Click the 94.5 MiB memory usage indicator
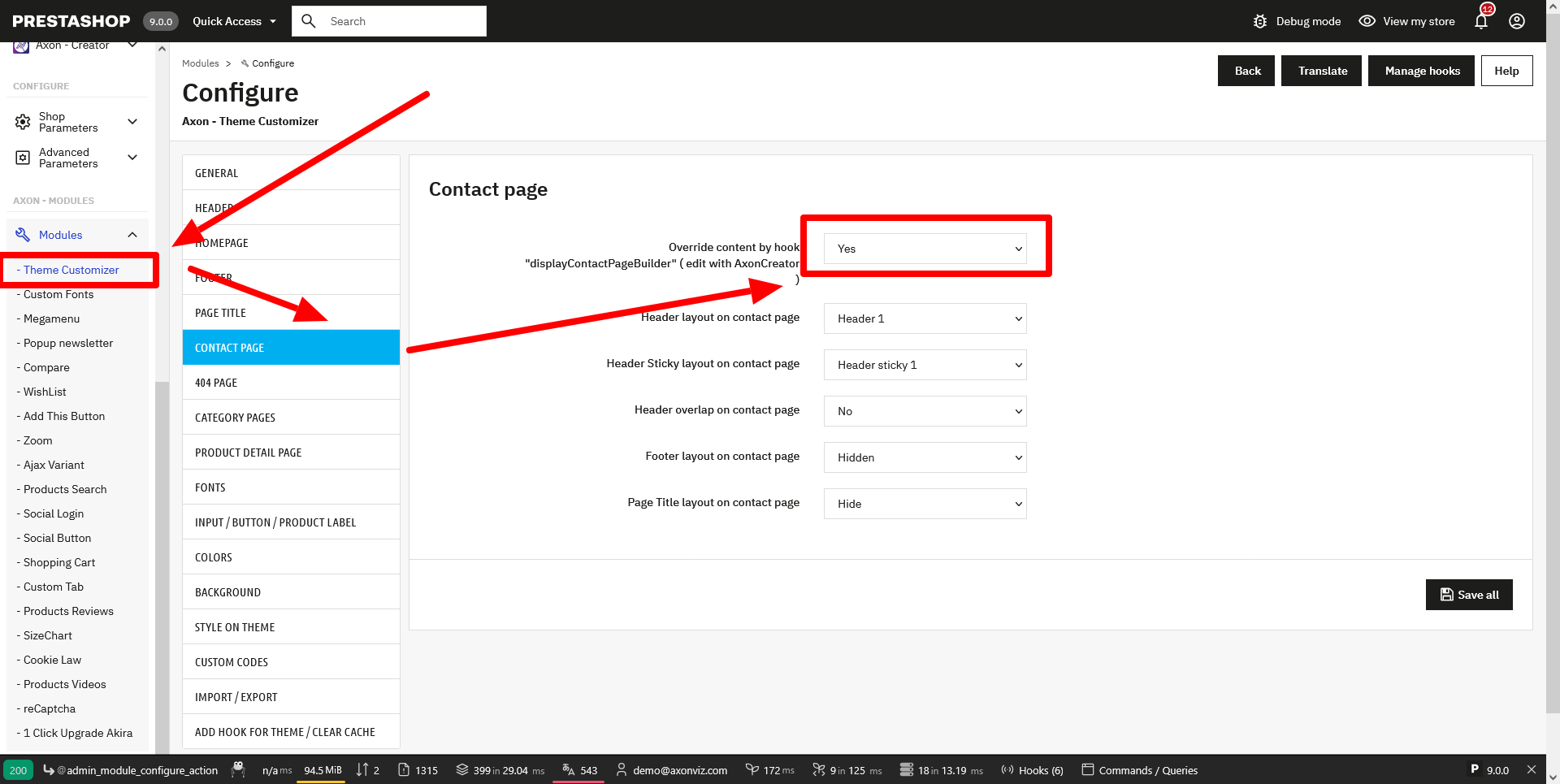 (323, 770)
